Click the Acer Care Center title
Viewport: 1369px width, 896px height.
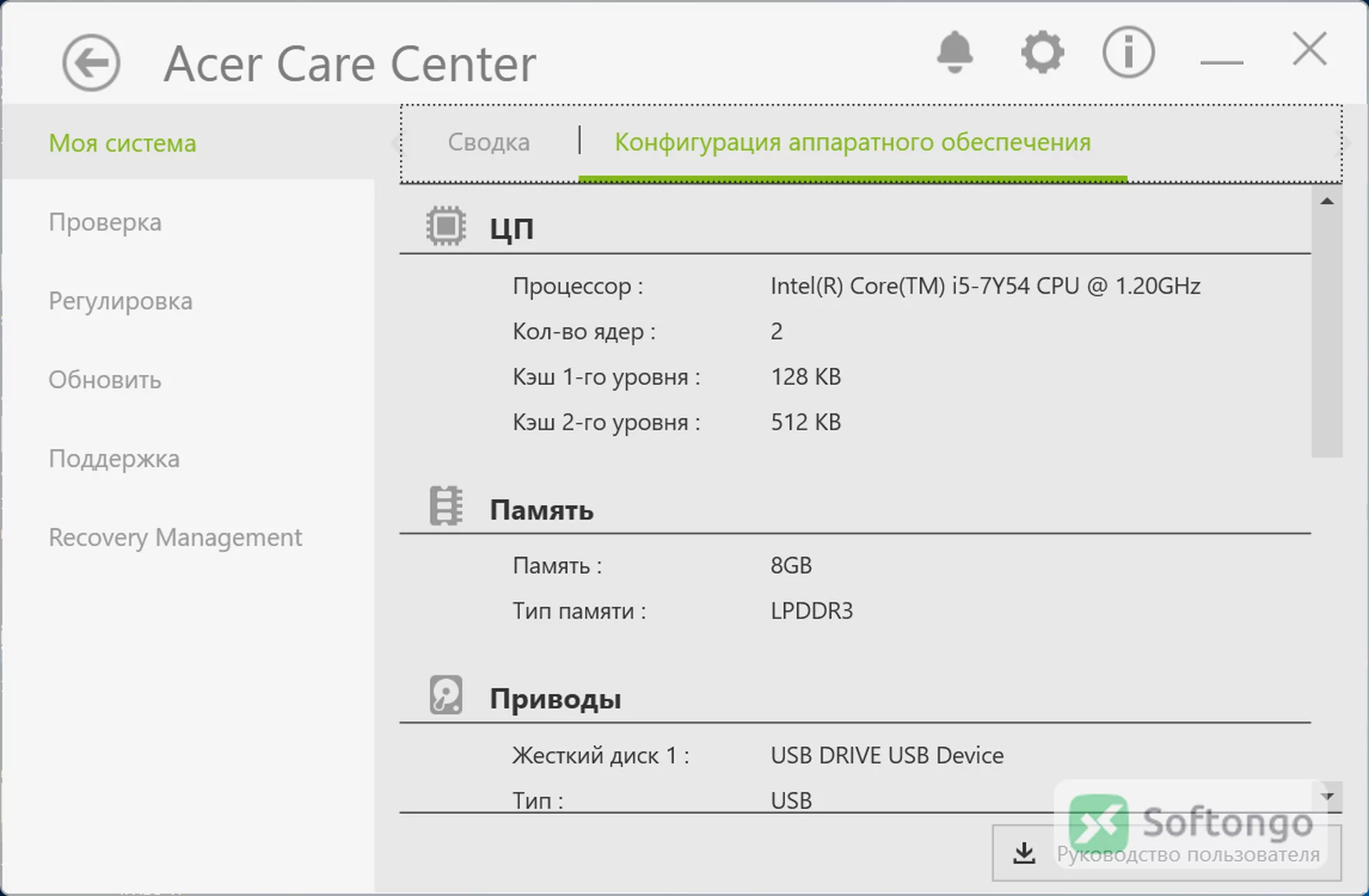[x=349, y=63]
